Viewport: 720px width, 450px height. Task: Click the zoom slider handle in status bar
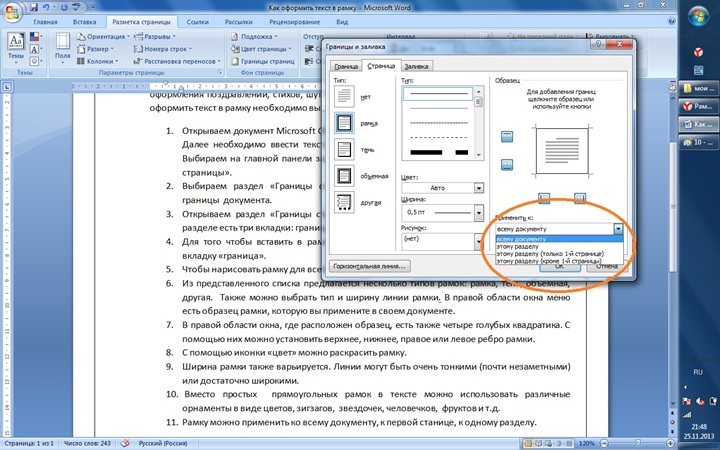(x=638, y=444)
